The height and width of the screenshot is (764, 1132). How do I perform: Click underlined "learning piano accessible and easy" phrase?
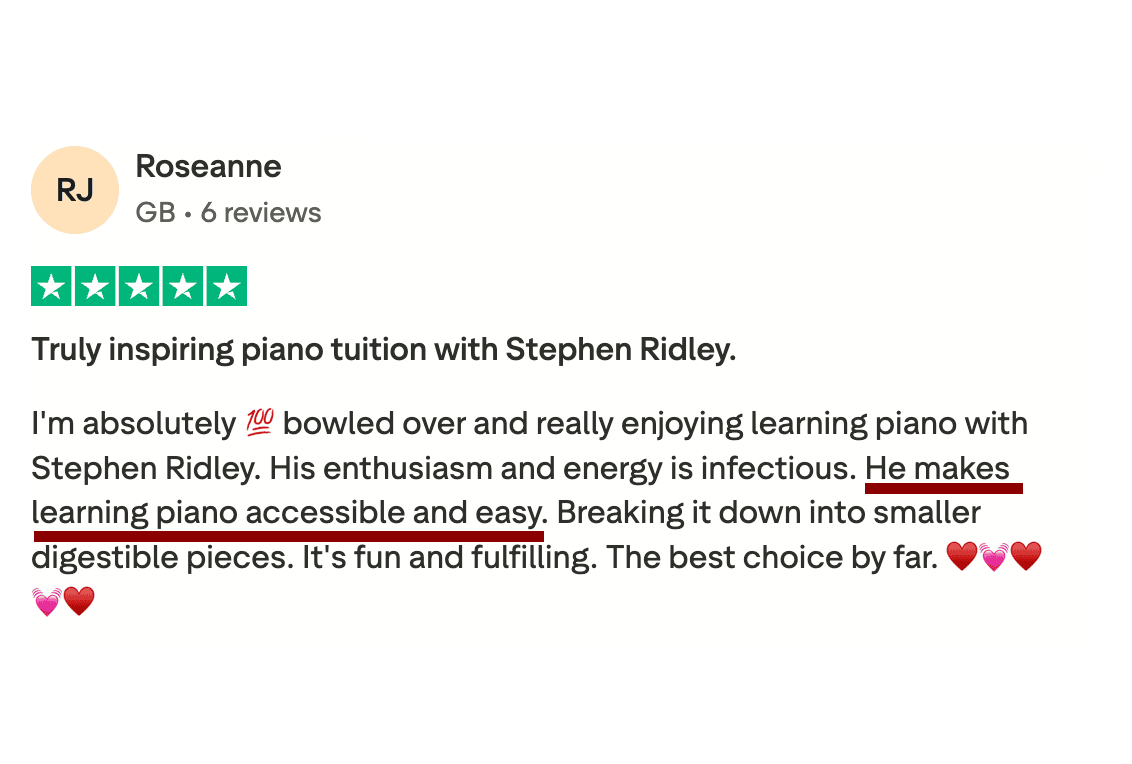tap(287, 513)
